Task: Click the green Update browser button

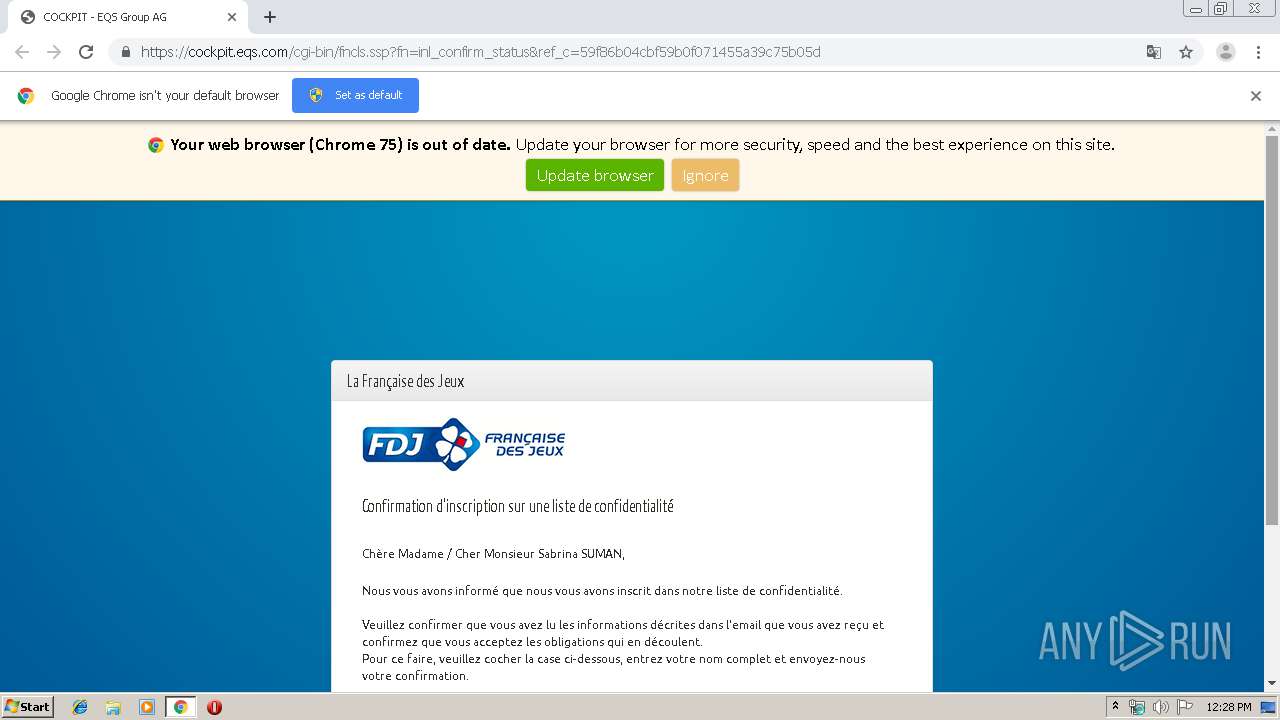Action: pos(595,175)
